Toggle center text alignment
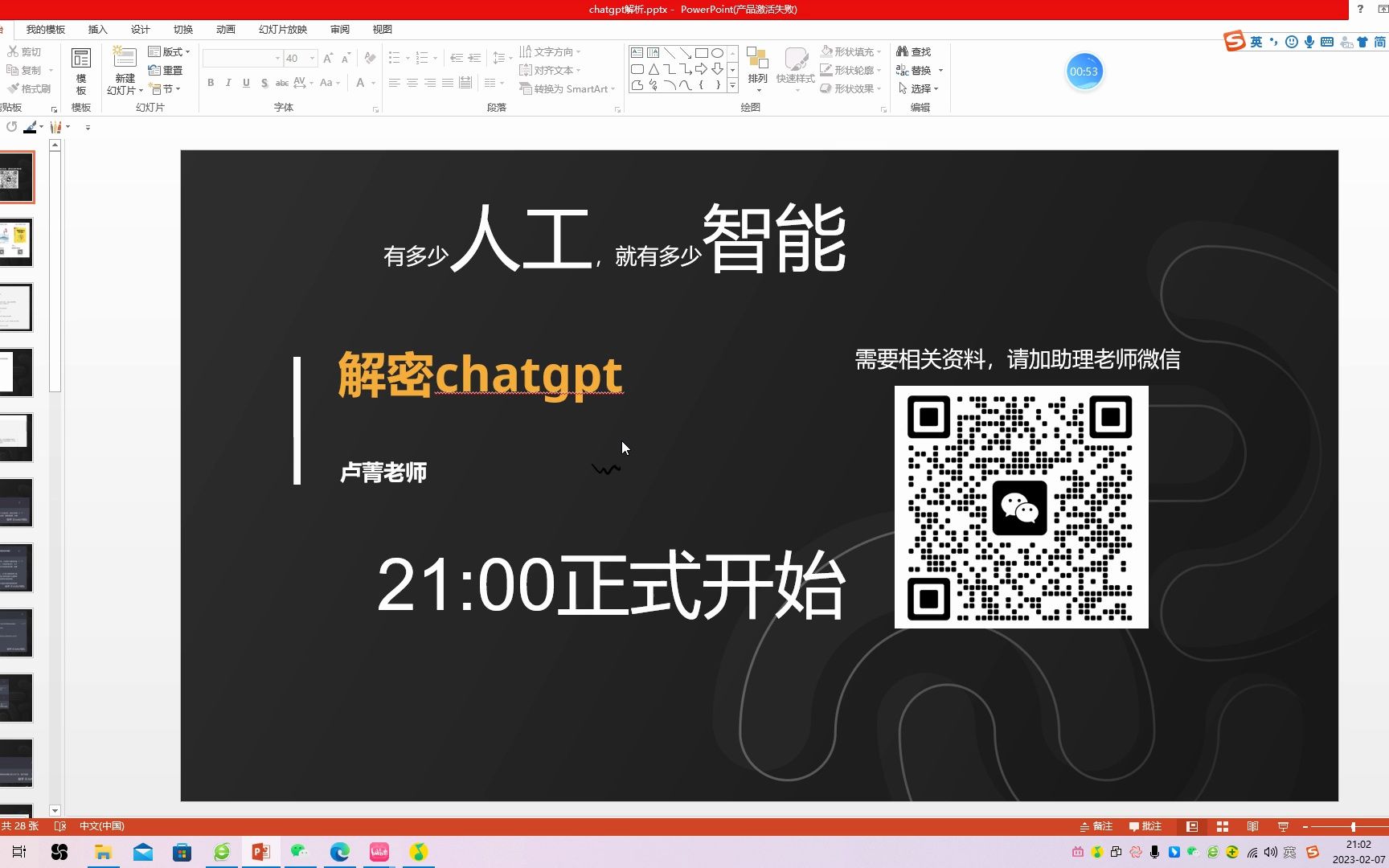Viewport: 1389px width, 868px height. click(x=412, y=83)
